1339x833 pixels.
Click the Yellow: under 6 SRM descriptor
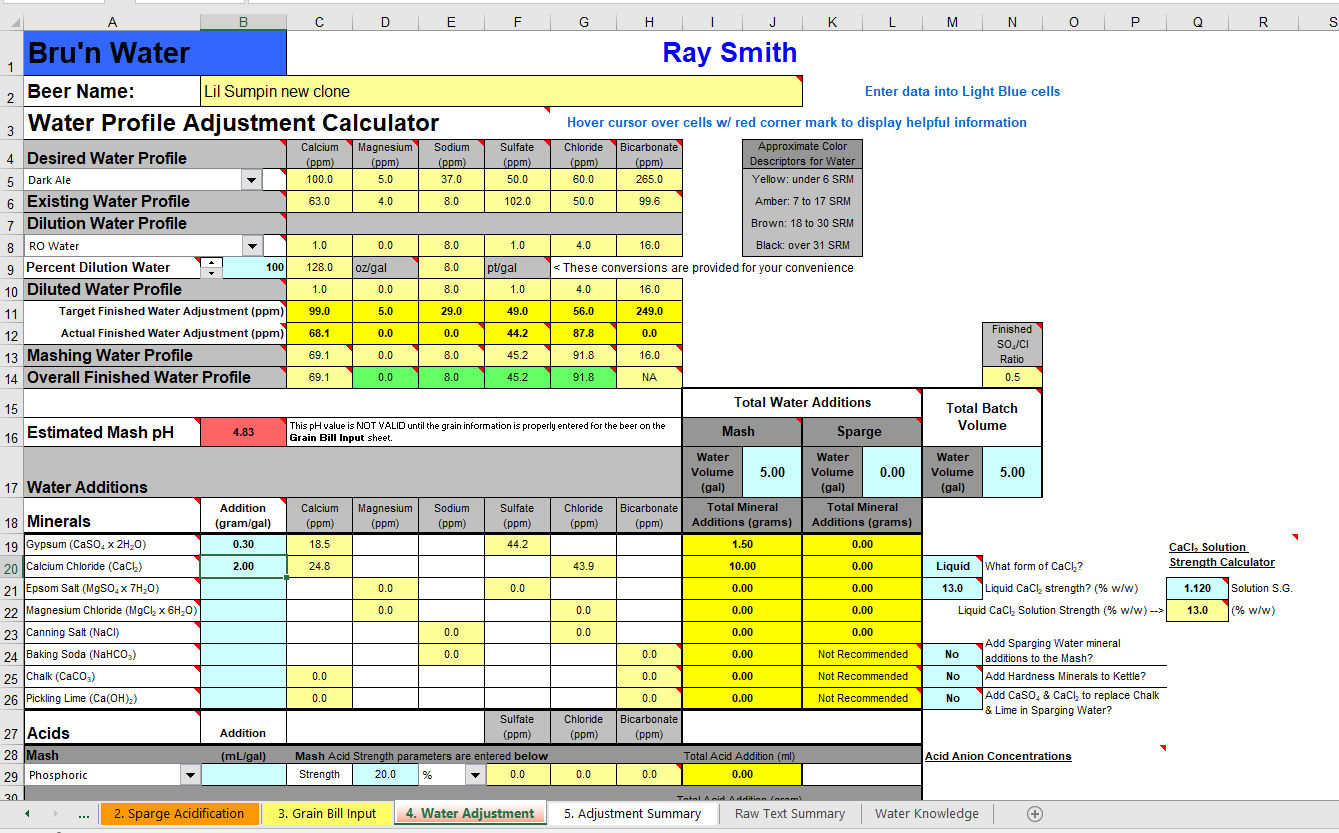802,179
